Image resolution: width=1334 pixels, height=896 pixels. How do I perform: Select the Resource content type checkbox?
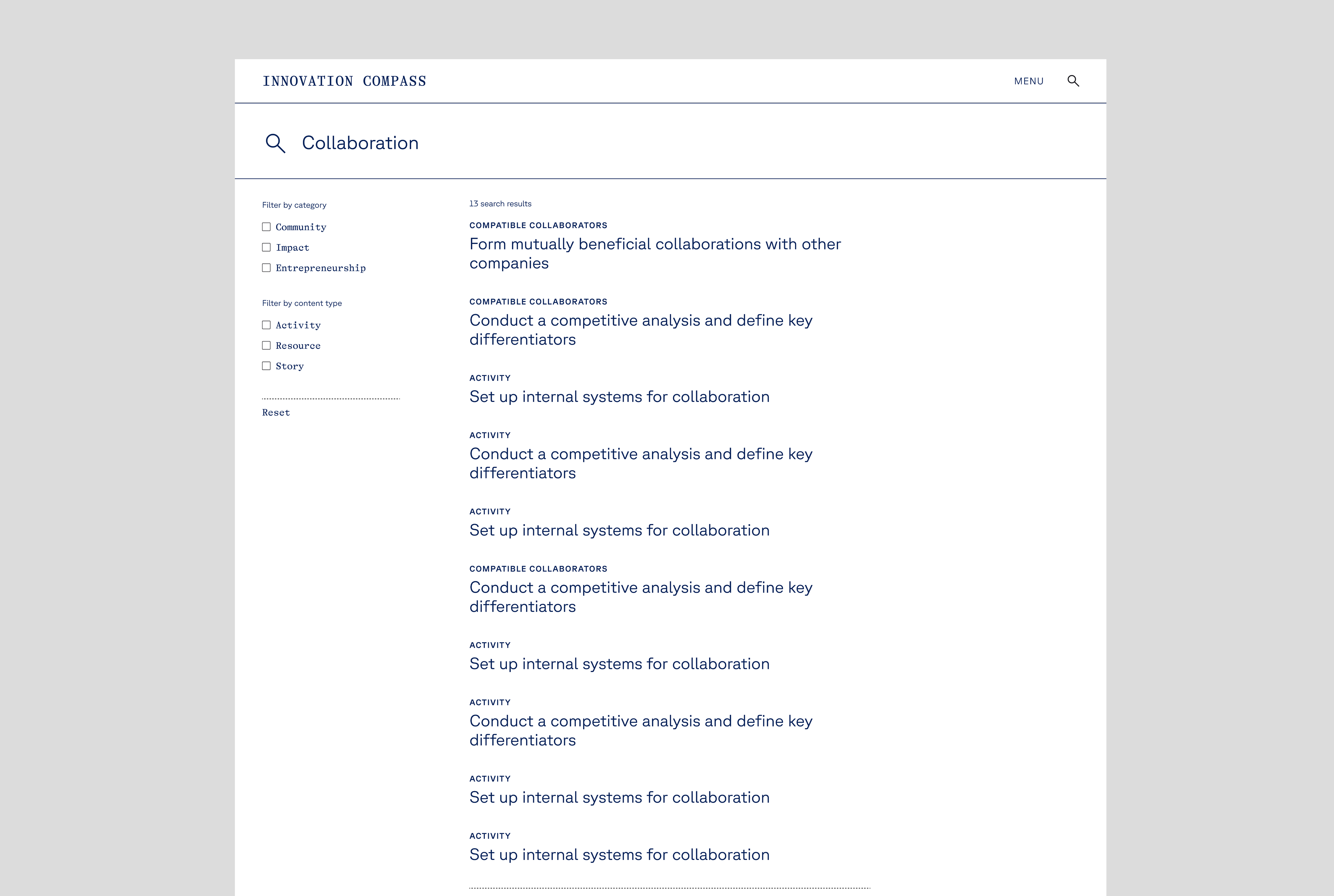(x=266, y=346)
